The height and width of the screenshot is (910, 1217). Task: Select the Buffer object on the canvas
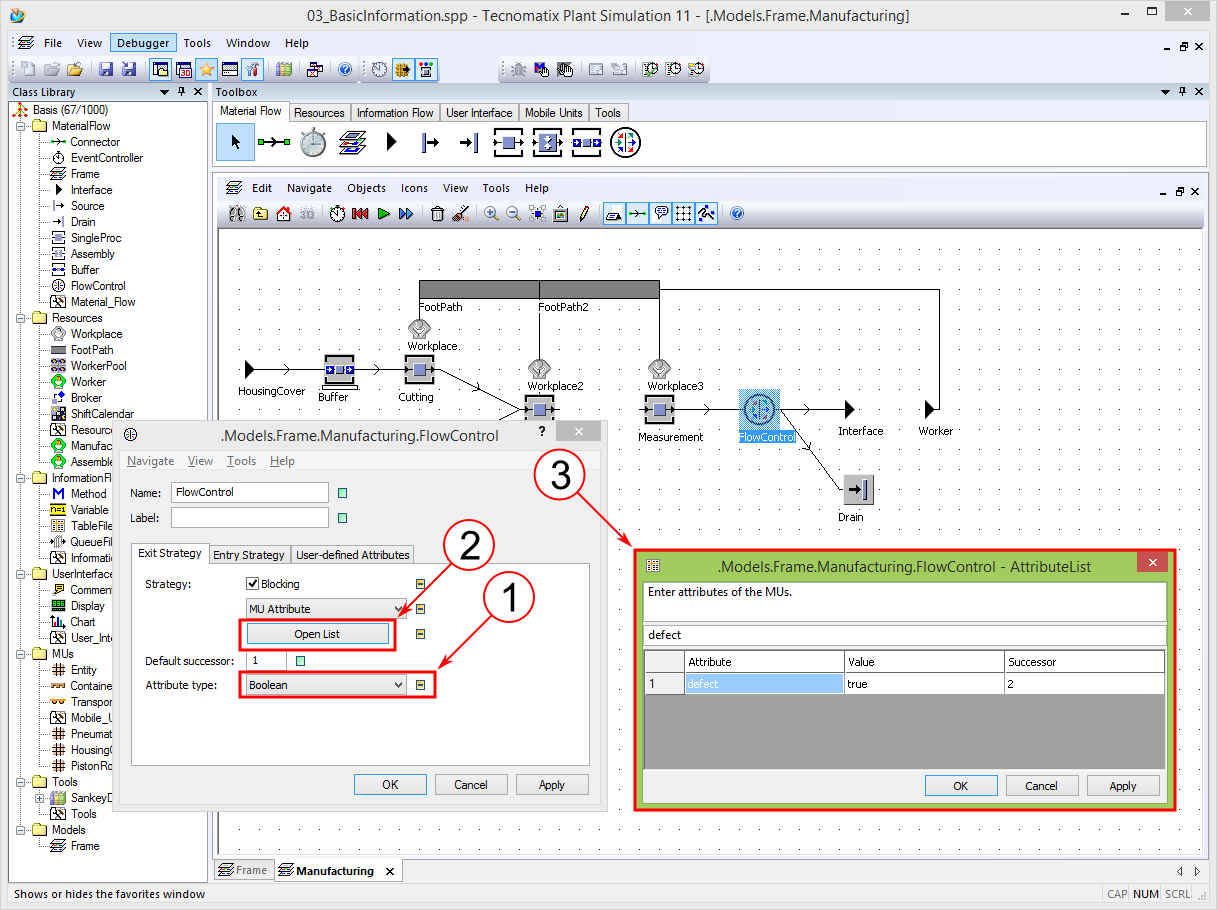tap(339, 370)
